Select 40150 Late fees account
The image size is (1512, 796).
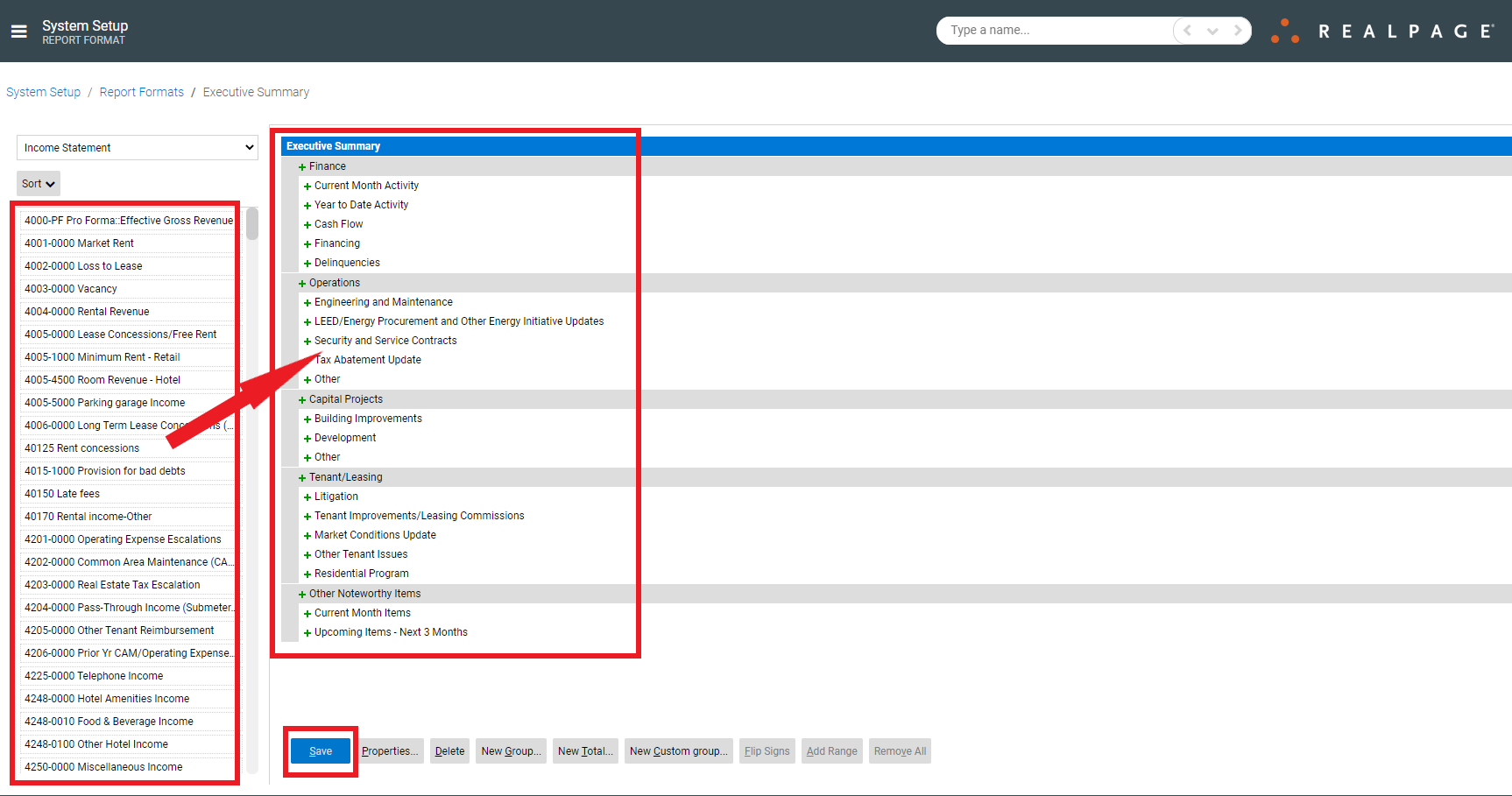[x=128, y=494]
